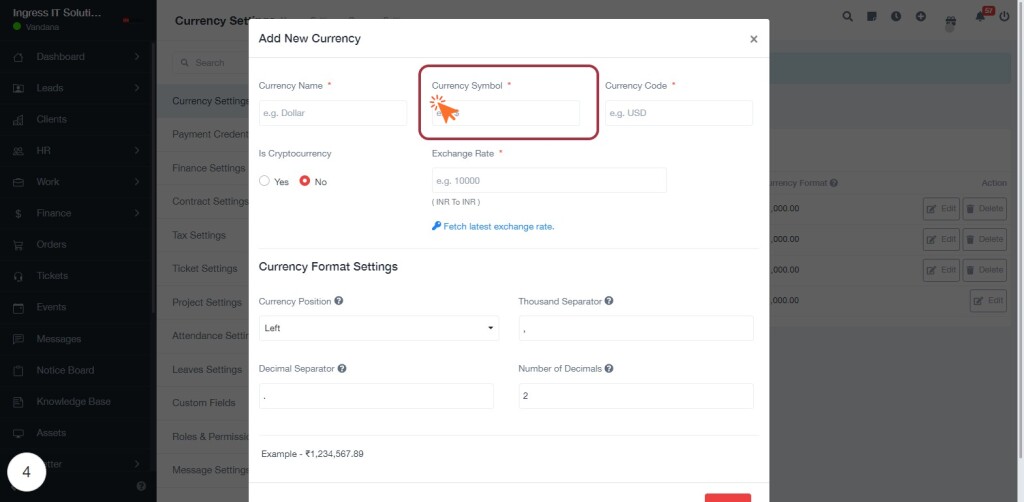Open Message Settings menu item
Image resolution: width=1024 pixels, height=502 pixels.
pos(210,469)
